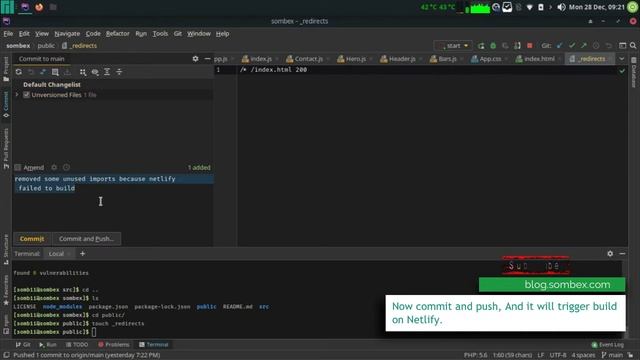The image size is (640, 360).
Task: Launch Firefox from the system panel
Action: coord(39,7)
